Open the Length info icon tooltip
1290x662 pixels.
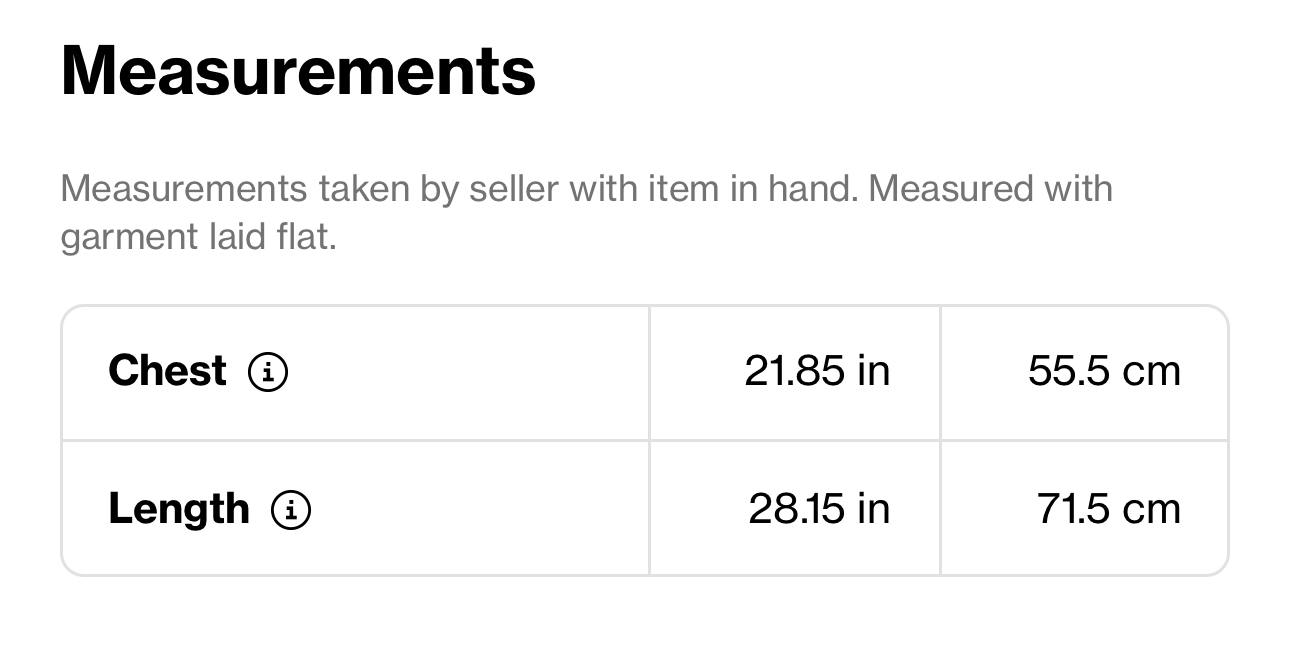click(x=291, y=510)
